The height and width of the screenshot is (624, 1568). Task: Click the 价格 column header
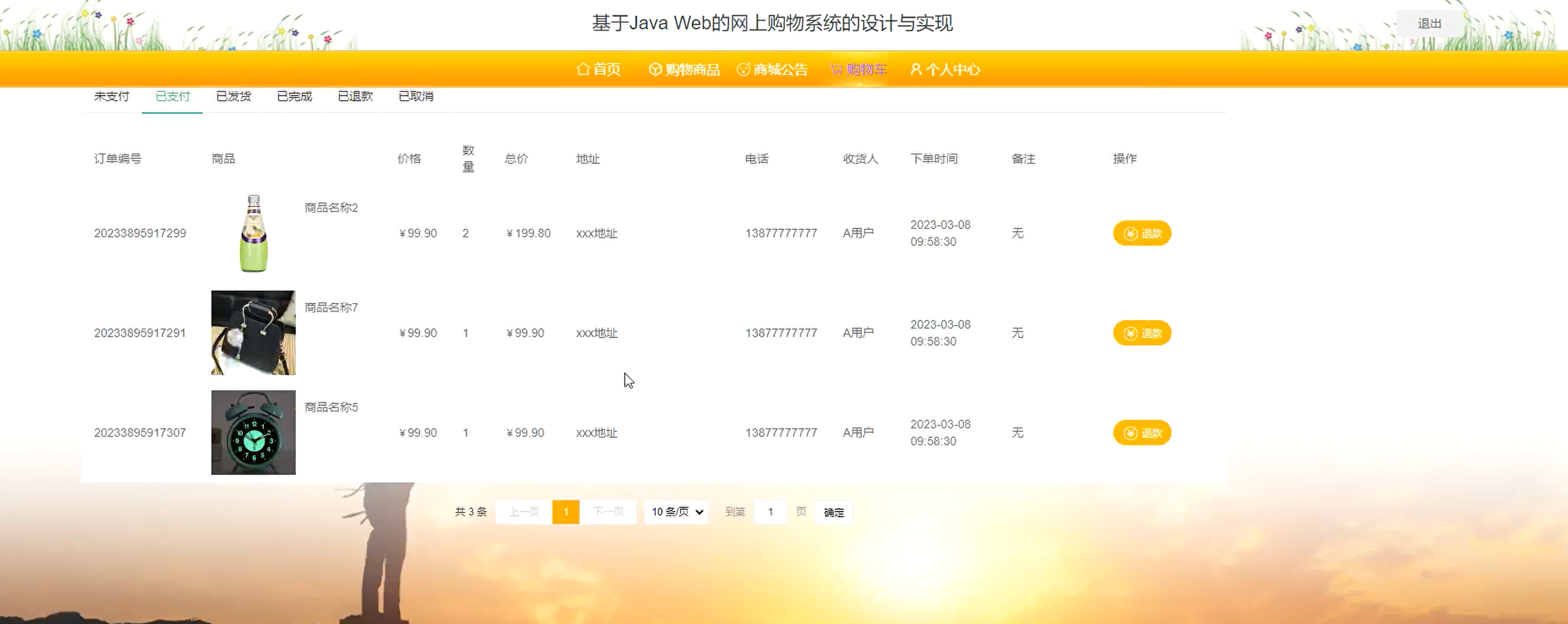coord(409,158)
